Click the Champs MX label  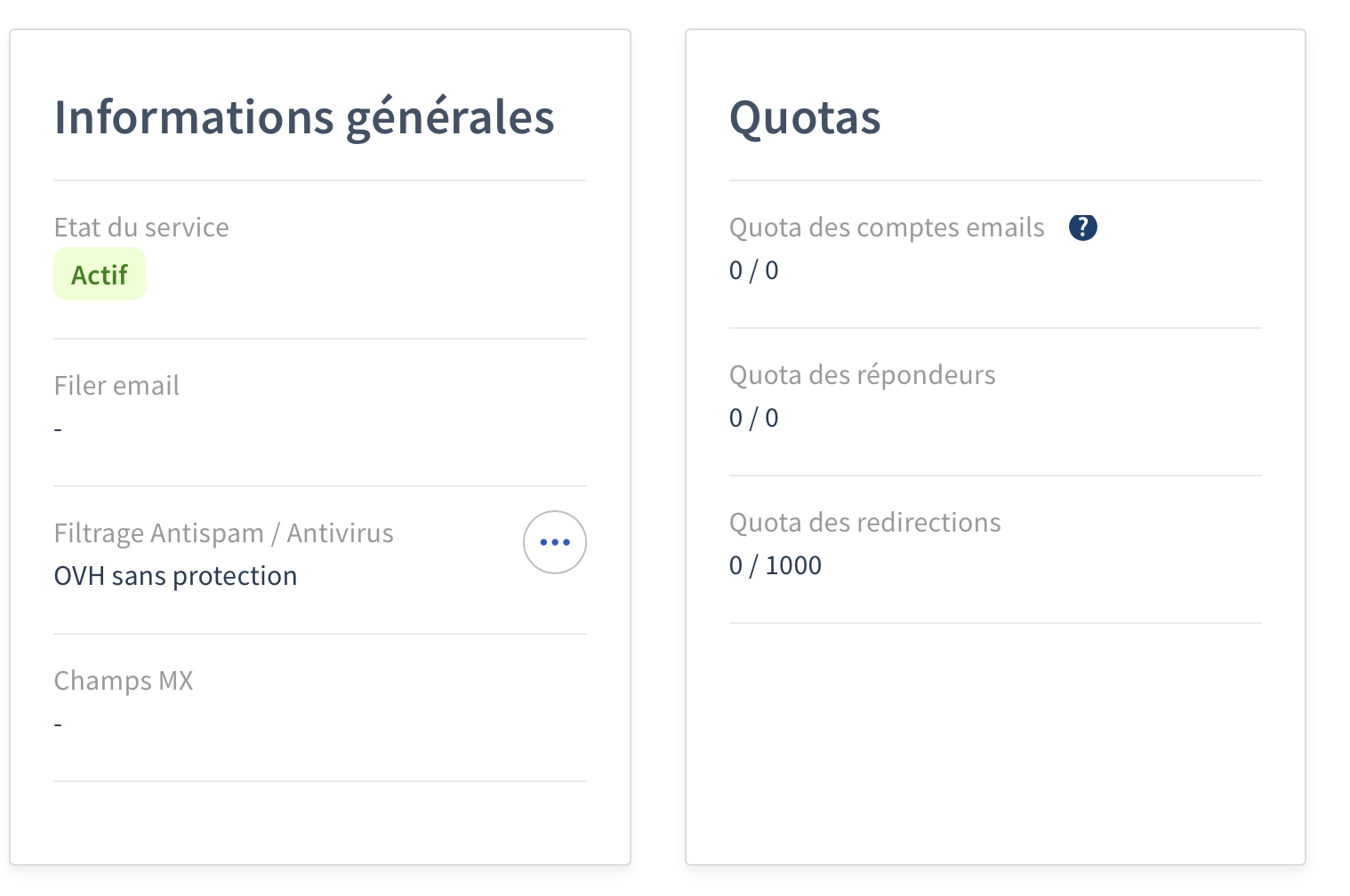point(124,681)
